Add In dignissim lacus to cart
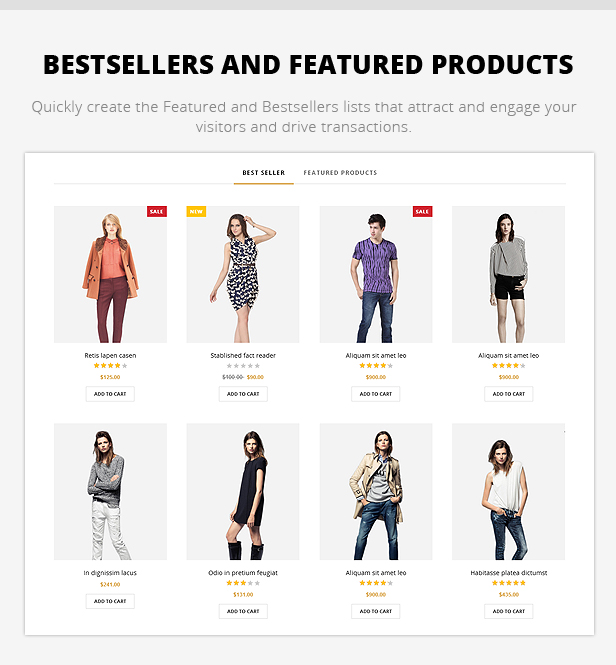This screenshot has width=616, height=665. click(110, 601)
